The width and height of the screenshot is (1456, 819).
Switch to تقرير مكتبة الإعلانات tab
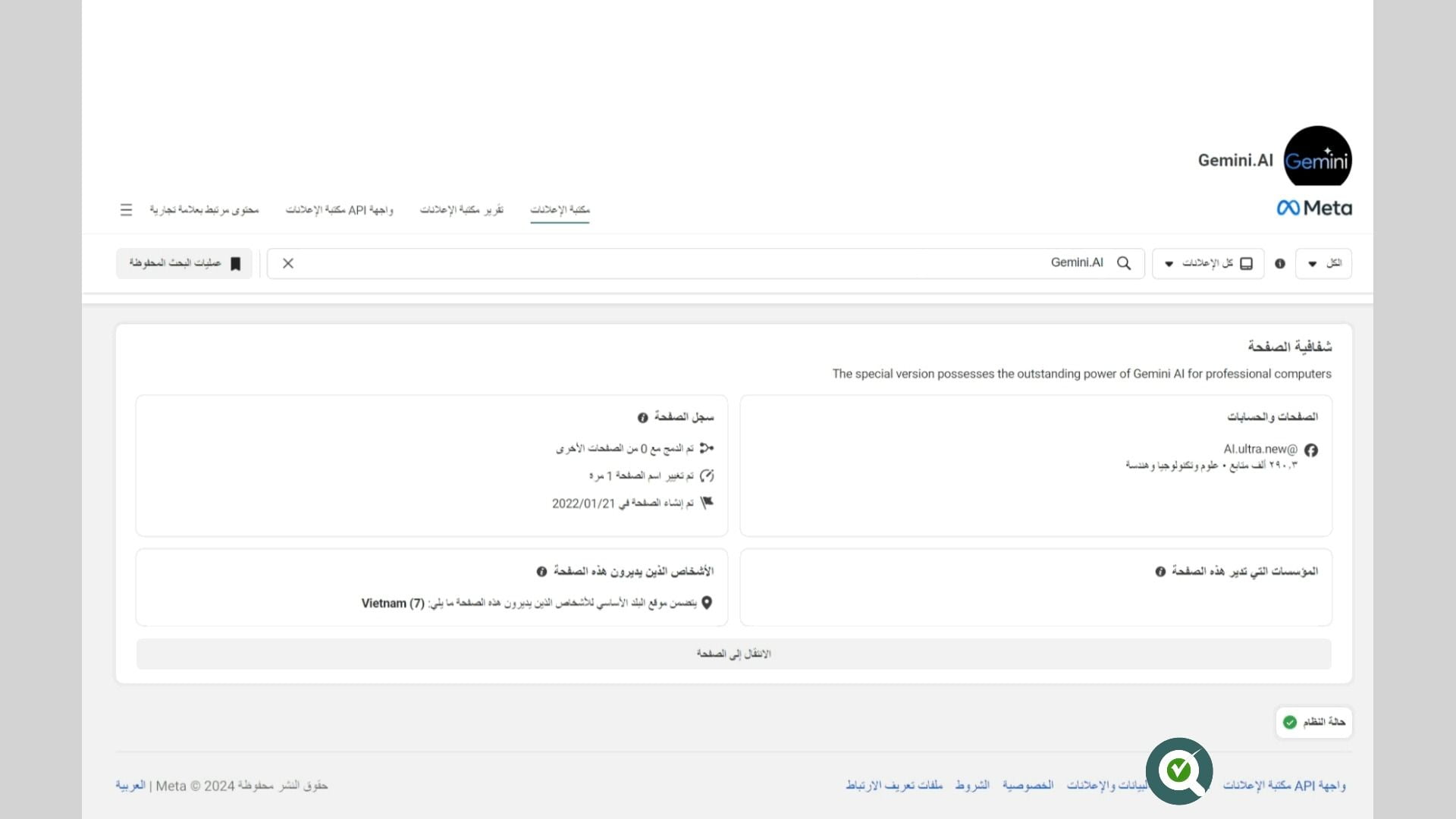point(462,209)
